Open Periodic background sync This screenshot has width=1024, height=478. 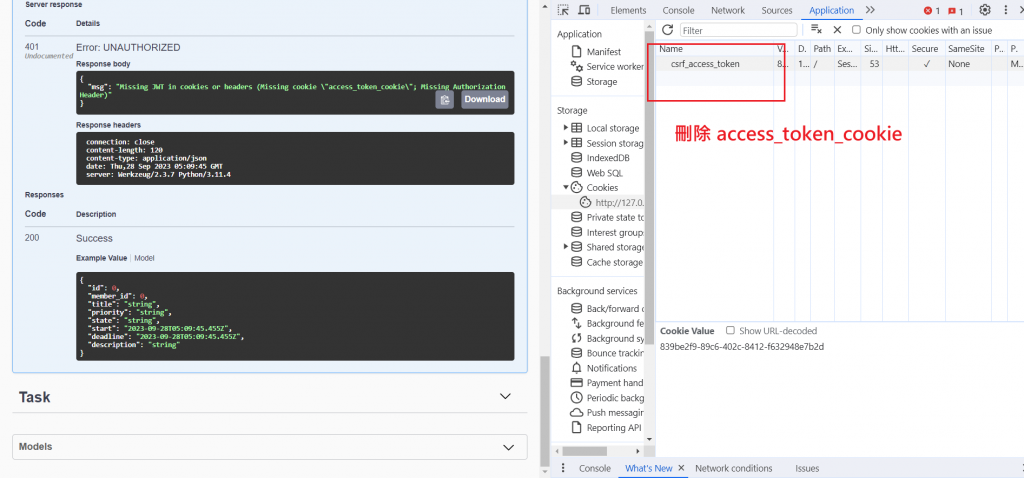point(607,398)
